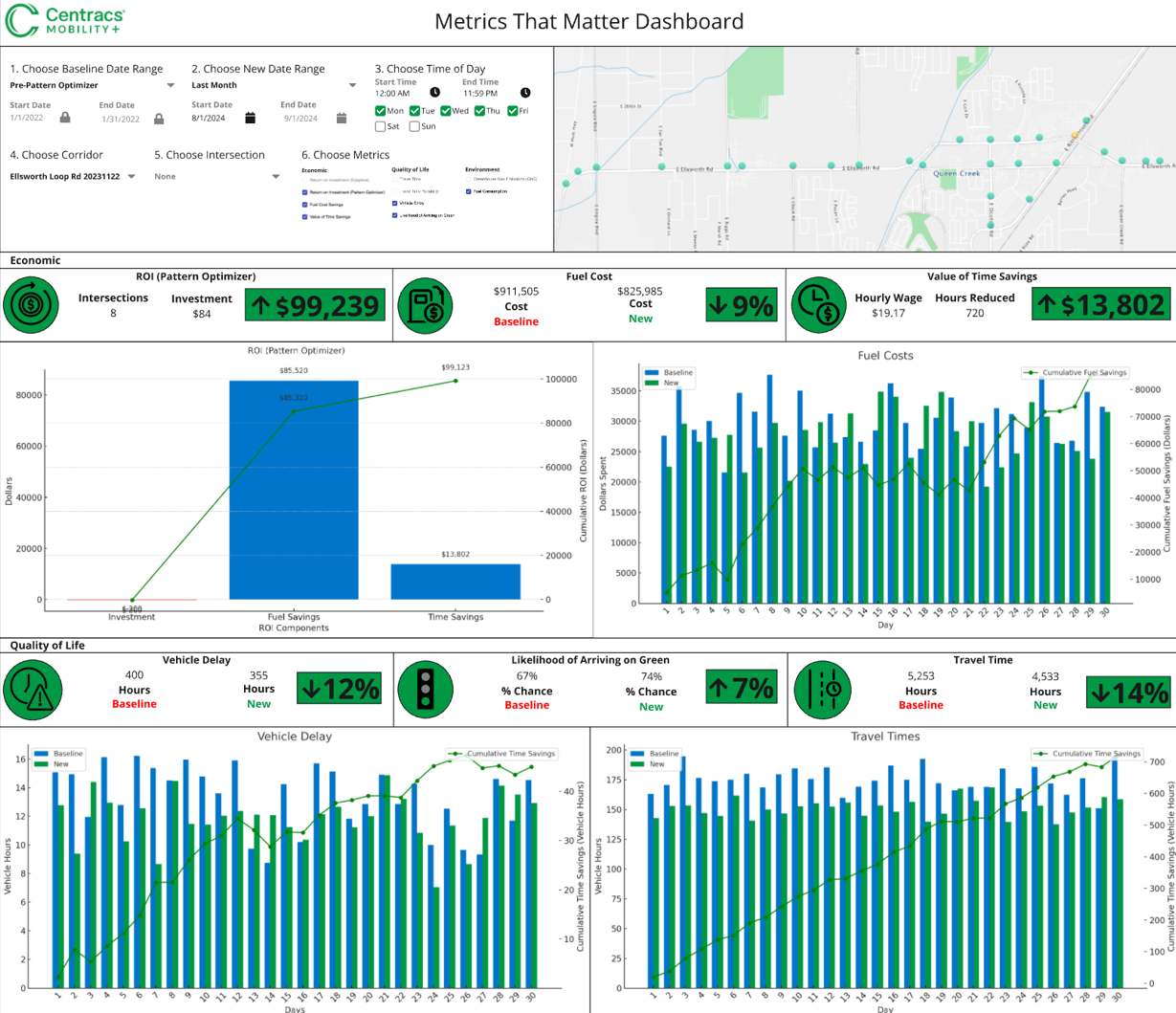The height and width of the screenshot is (1013, 1176).
Task: Click the End Time clock icon
Action: pos(525,93)
